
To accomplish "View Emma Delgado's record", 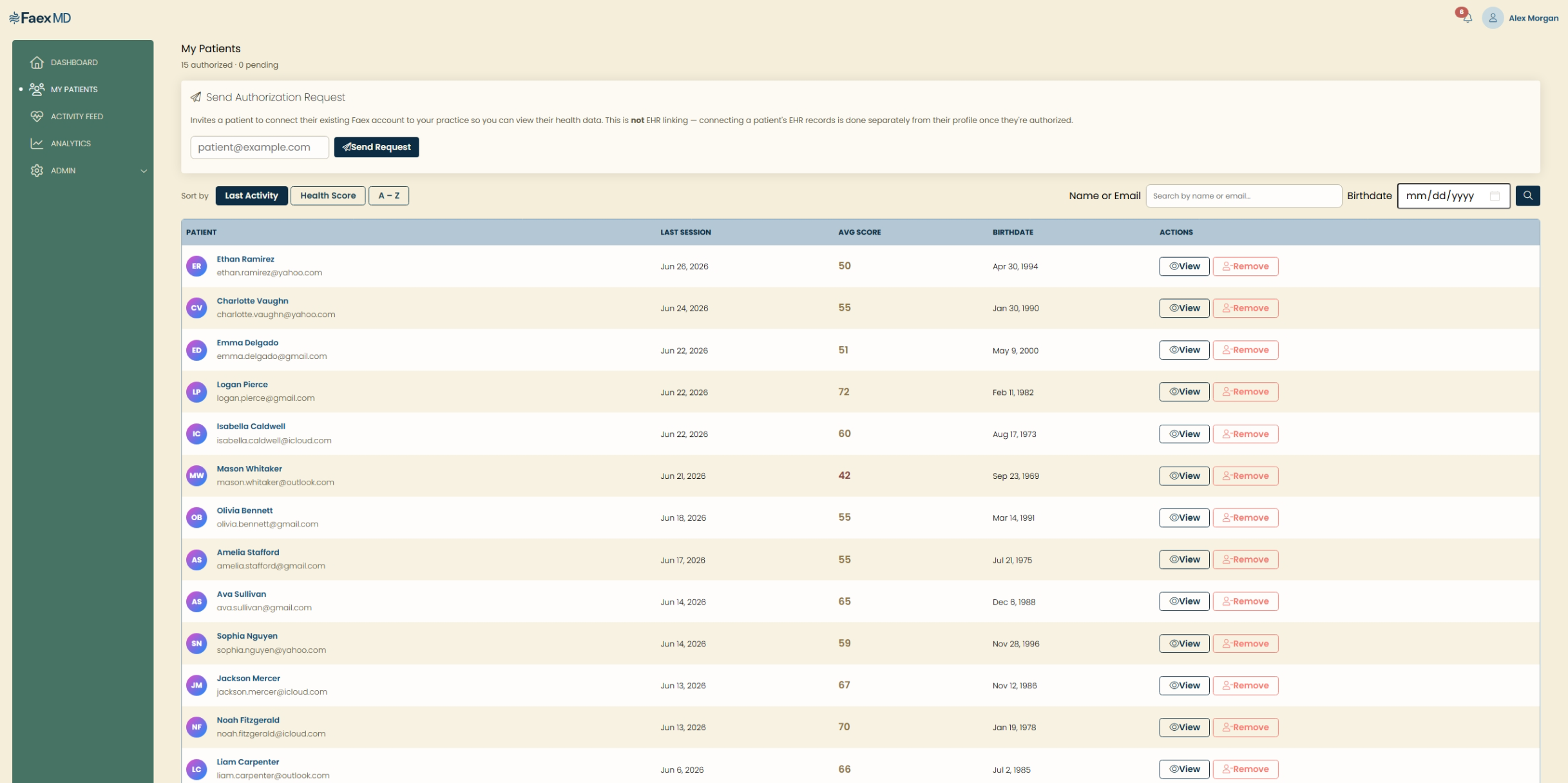I will 1184,350.
